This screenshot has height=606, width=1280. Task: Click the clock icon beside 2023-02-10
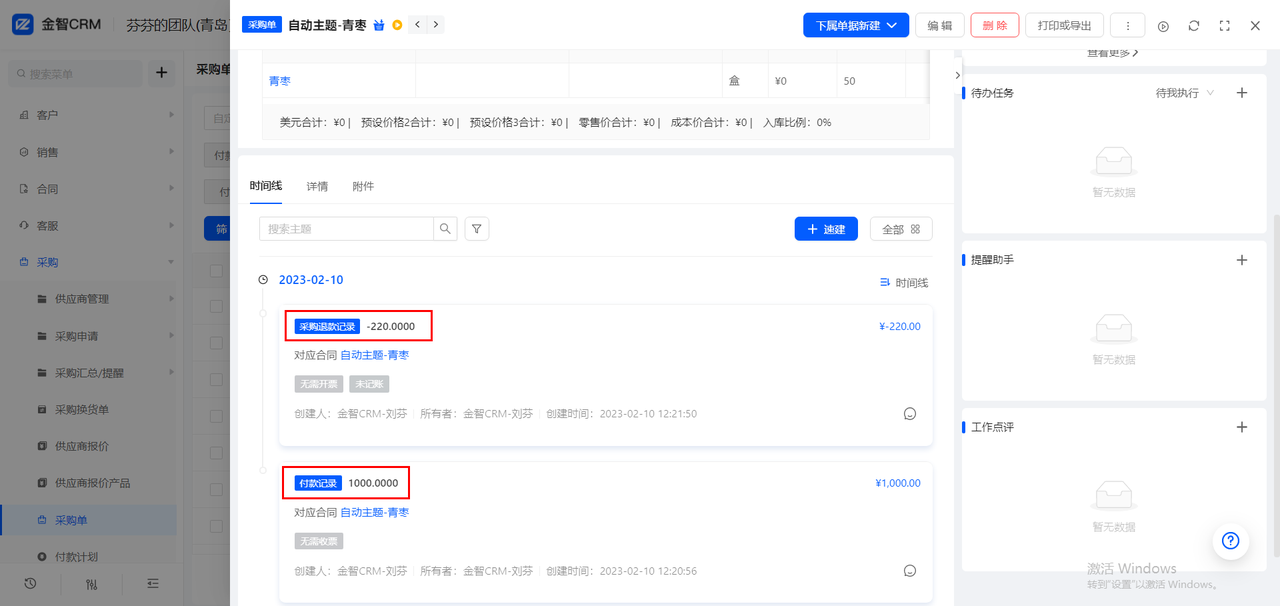pyautogui.click(x=263, y=280)
